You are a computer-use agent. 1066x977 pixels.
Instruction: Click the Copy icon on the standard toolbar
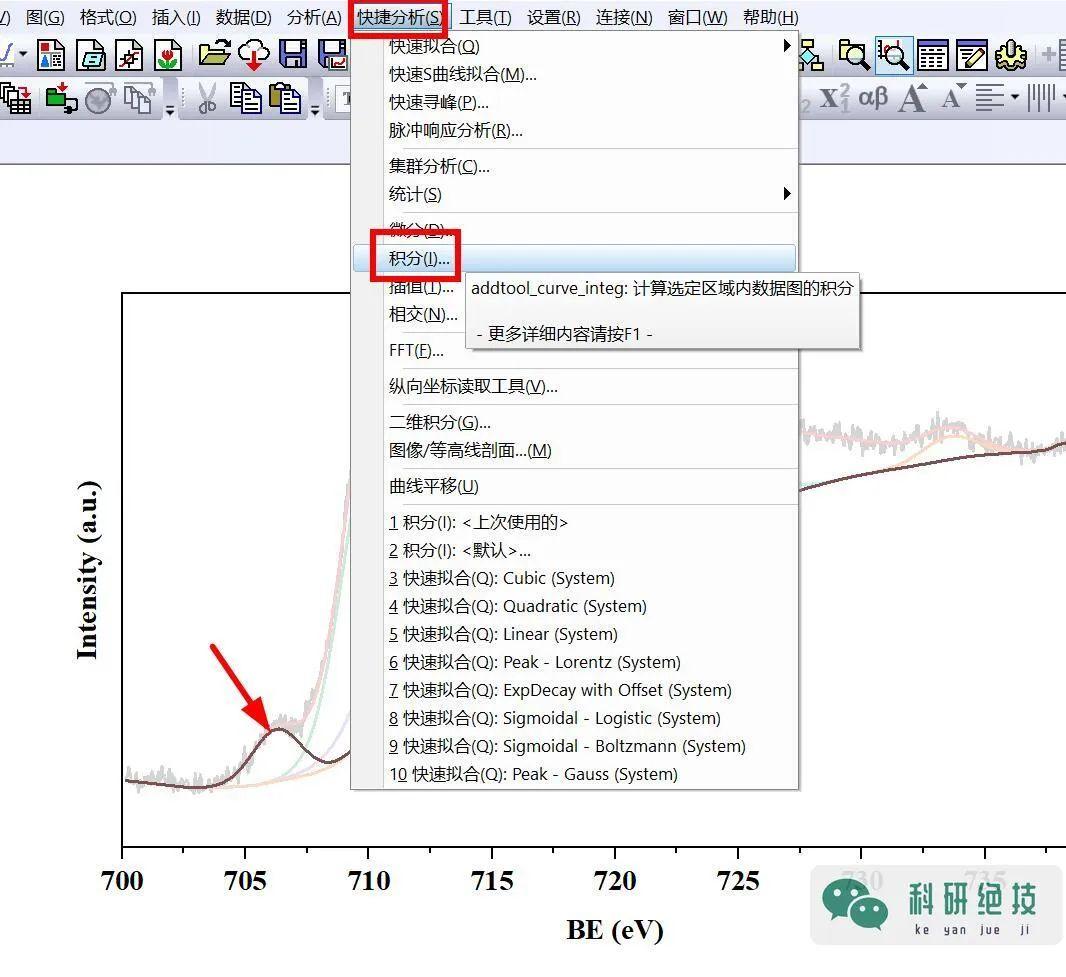(246, 99)
